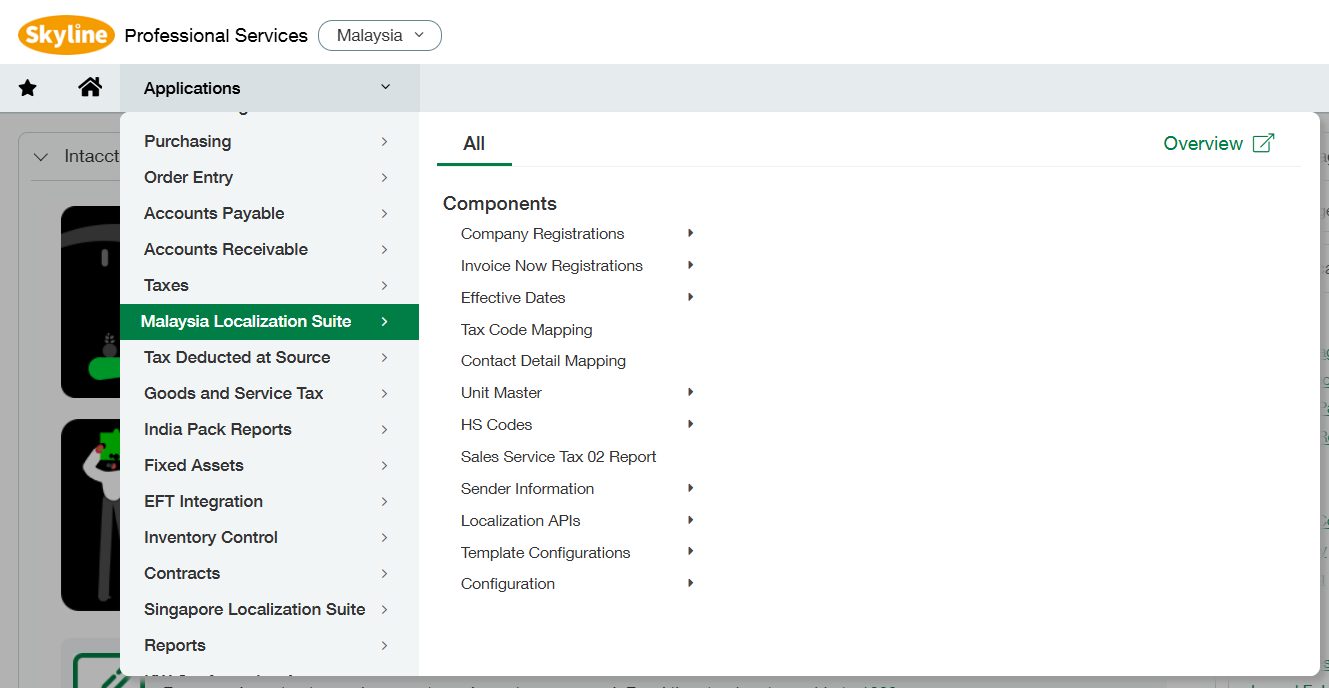Expand the Unit Master flyout arrow

[x=690, y=392]
